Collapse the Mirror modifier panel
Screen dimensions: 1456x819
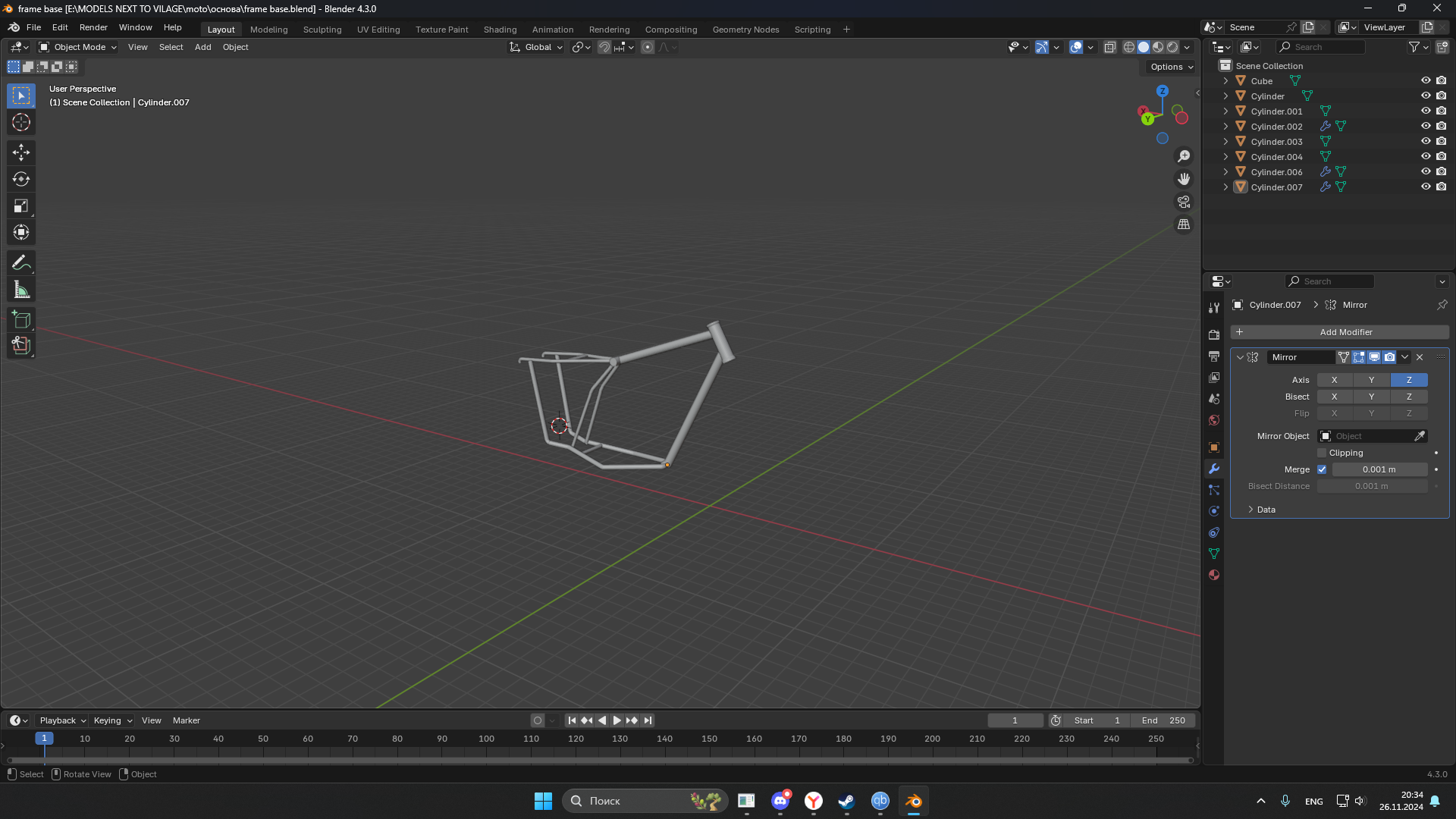coord(1240,357)
